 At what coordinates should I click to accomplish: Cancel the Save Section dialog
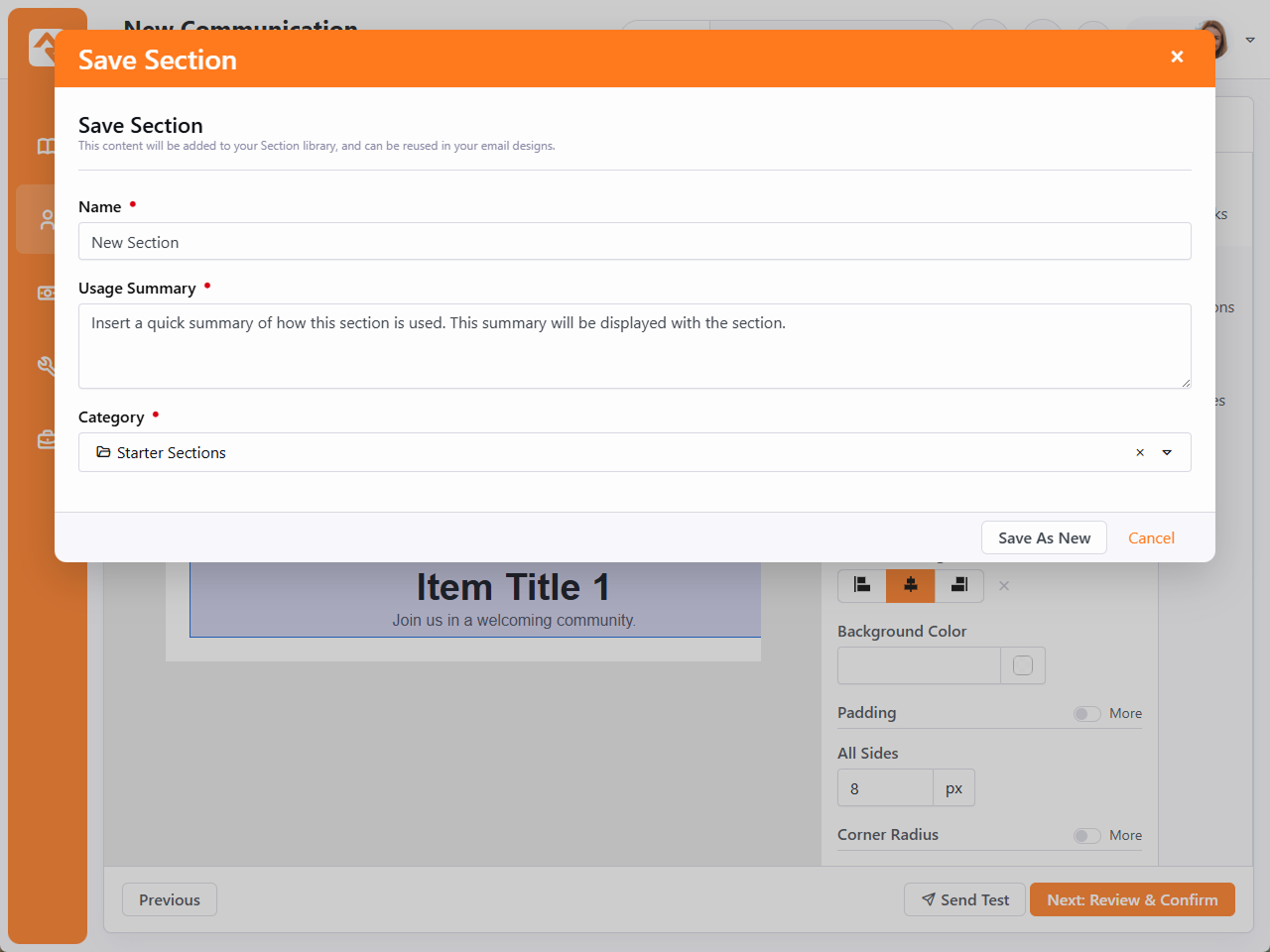coord(1151,537)
